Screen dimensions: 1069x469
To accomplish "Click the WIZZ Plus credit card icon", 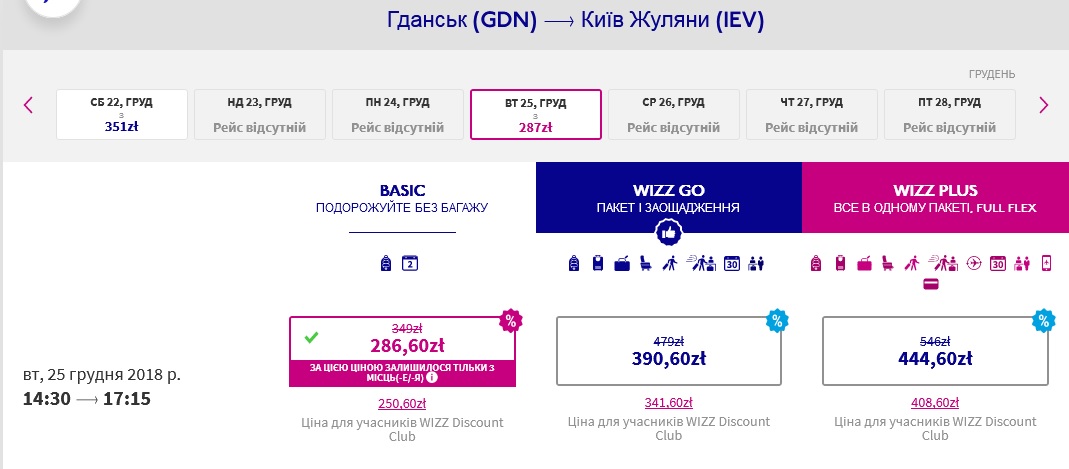I will point(931,284).
